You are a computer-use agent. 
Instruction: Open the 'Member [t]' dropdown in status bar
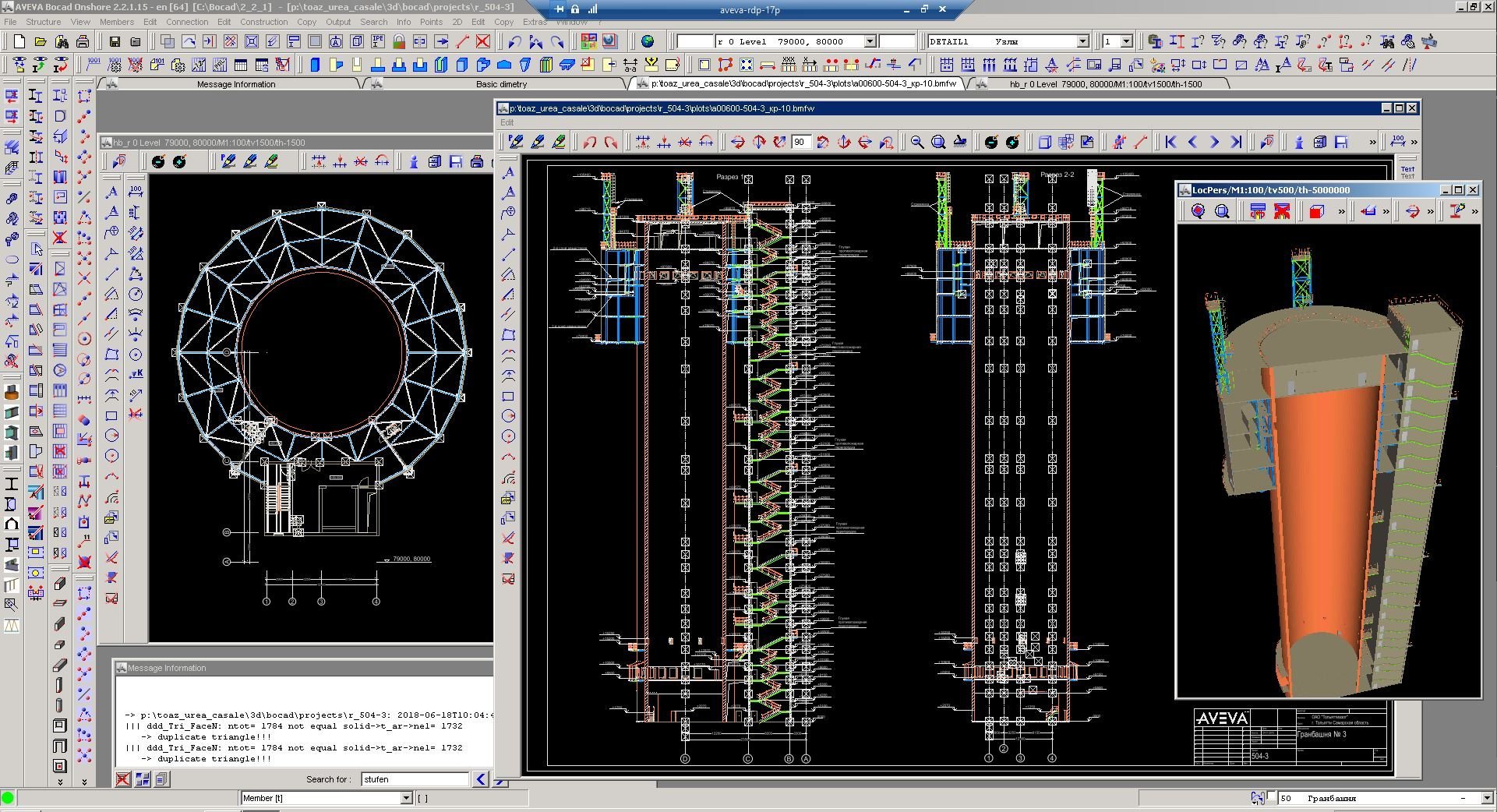click(x=406, y=798)
